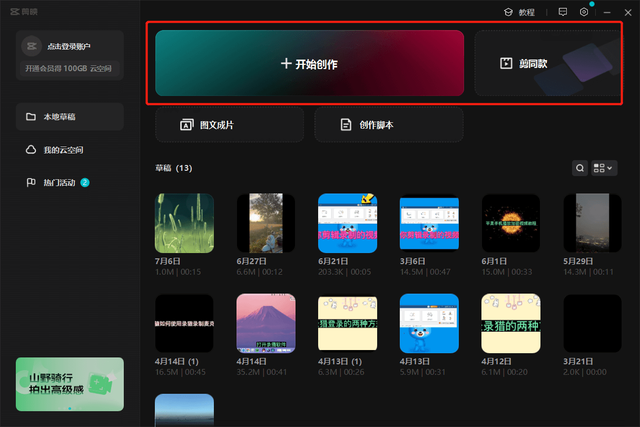Expand the grid view layout dropdown
640x427 pixels.
click(604, 168)
